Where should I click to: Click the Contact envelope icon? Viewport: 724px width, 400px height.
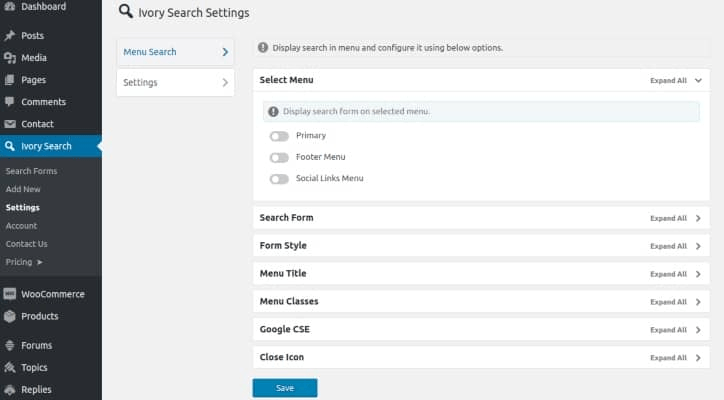9,124
